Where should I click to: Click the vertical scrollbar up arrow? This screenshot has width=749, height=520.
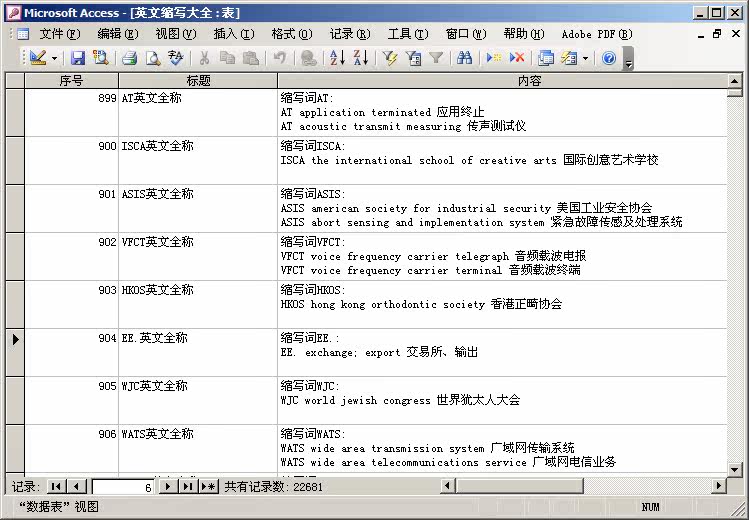pyautogui.click(x=735, y=81)
